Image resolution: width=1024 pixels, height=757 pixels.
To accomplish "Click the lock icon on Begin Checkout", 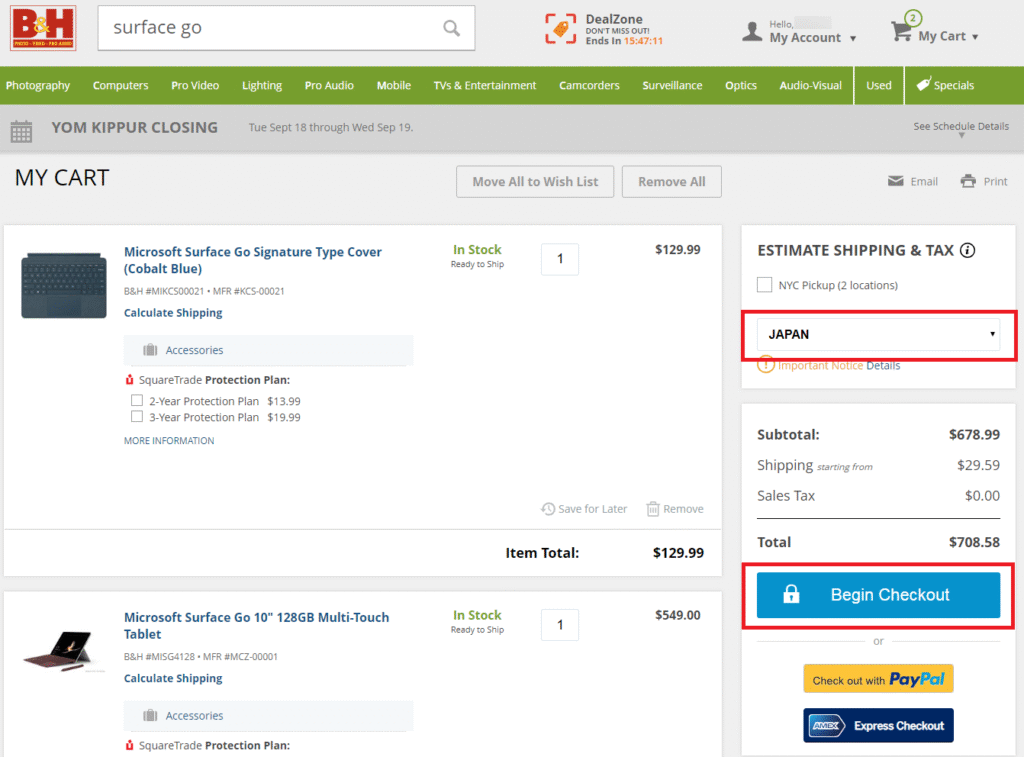I will pos(791,594).
